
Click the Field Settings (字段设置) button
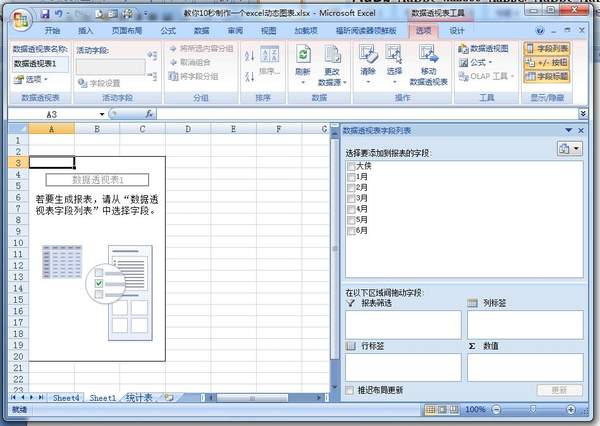[x=102, y=83]
